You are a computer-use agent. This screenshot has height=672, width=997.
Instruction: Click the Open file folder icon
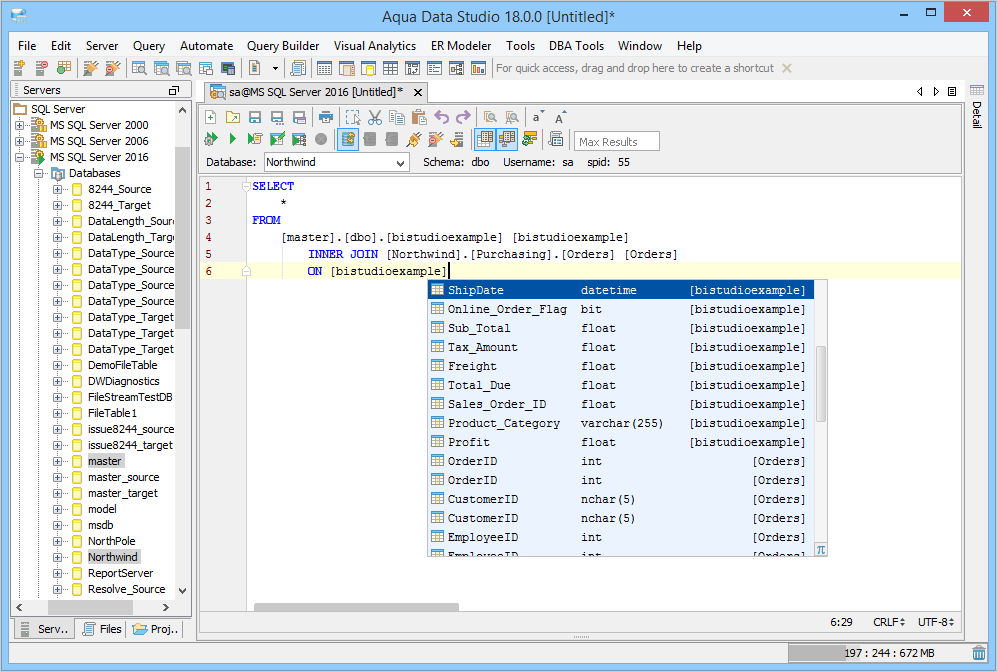point(232,117)
